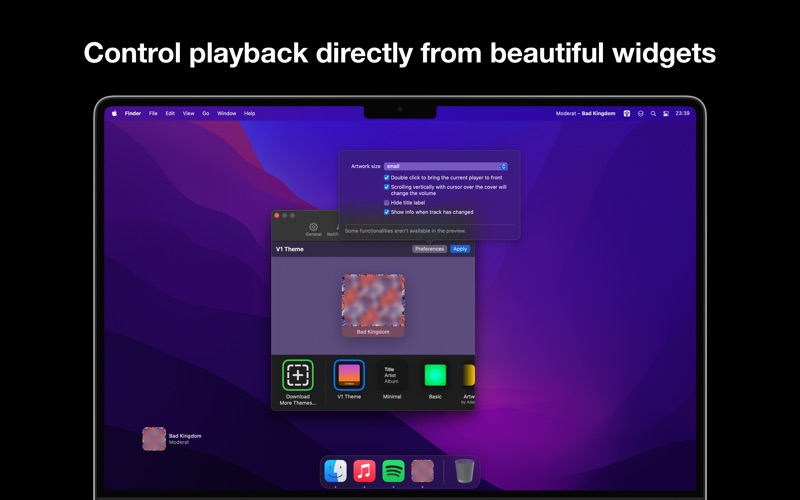Open the General settings gear tab
This screenshot has height=500, width=800.
click(x=313, y=229)
